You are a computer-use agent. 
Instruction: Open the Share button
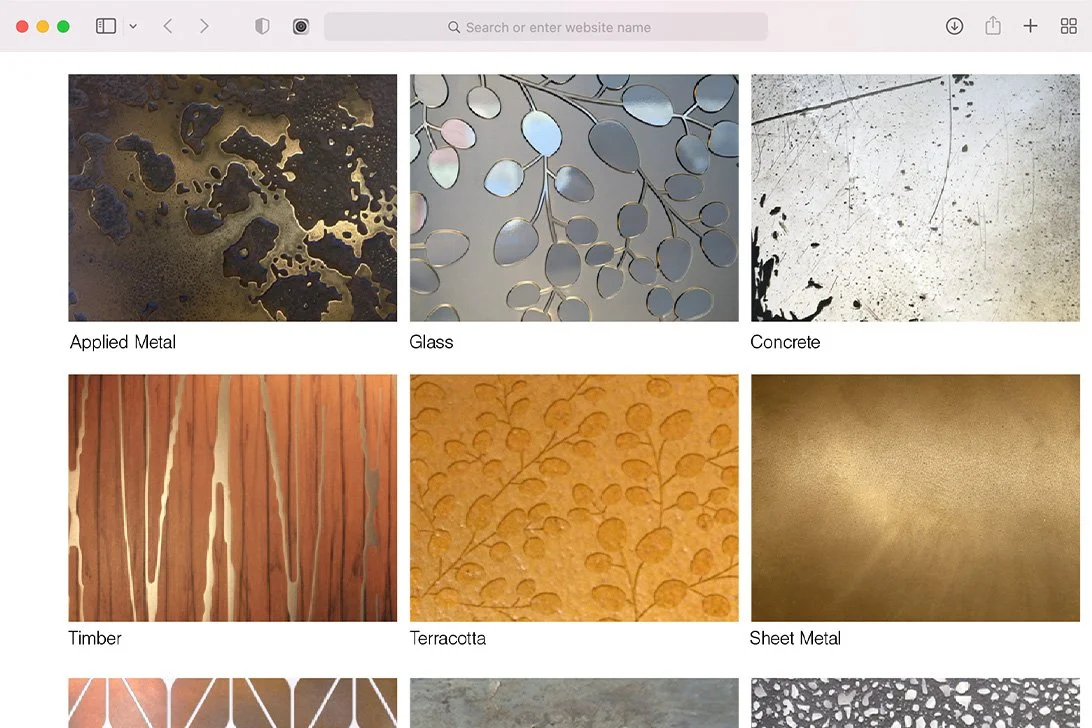point(993,26)
